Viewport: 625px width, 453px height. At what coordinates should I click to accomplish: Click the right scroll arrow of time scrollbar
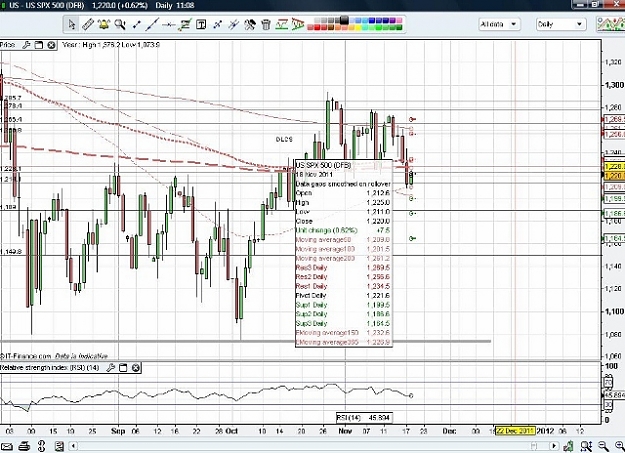[554, 446]
